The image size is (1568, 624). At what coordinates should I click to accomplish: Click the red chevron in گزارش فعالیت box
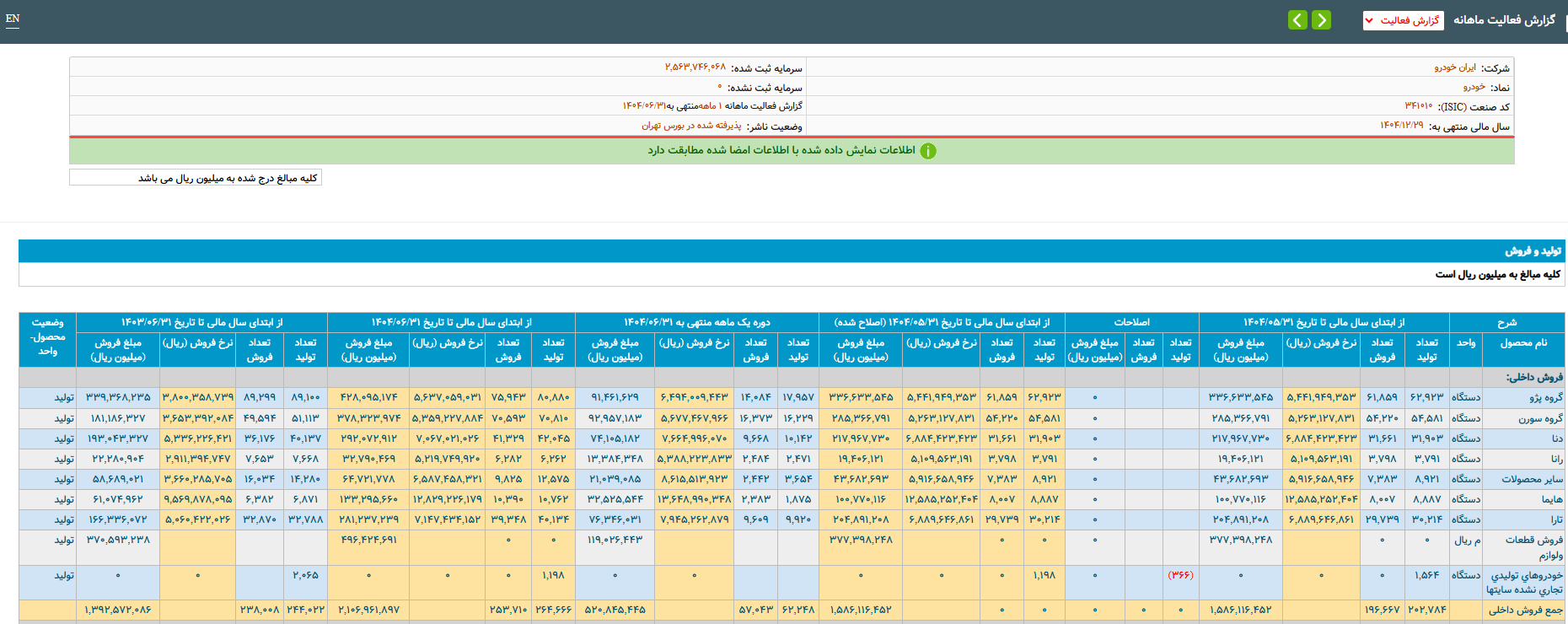click(1369, 20)
